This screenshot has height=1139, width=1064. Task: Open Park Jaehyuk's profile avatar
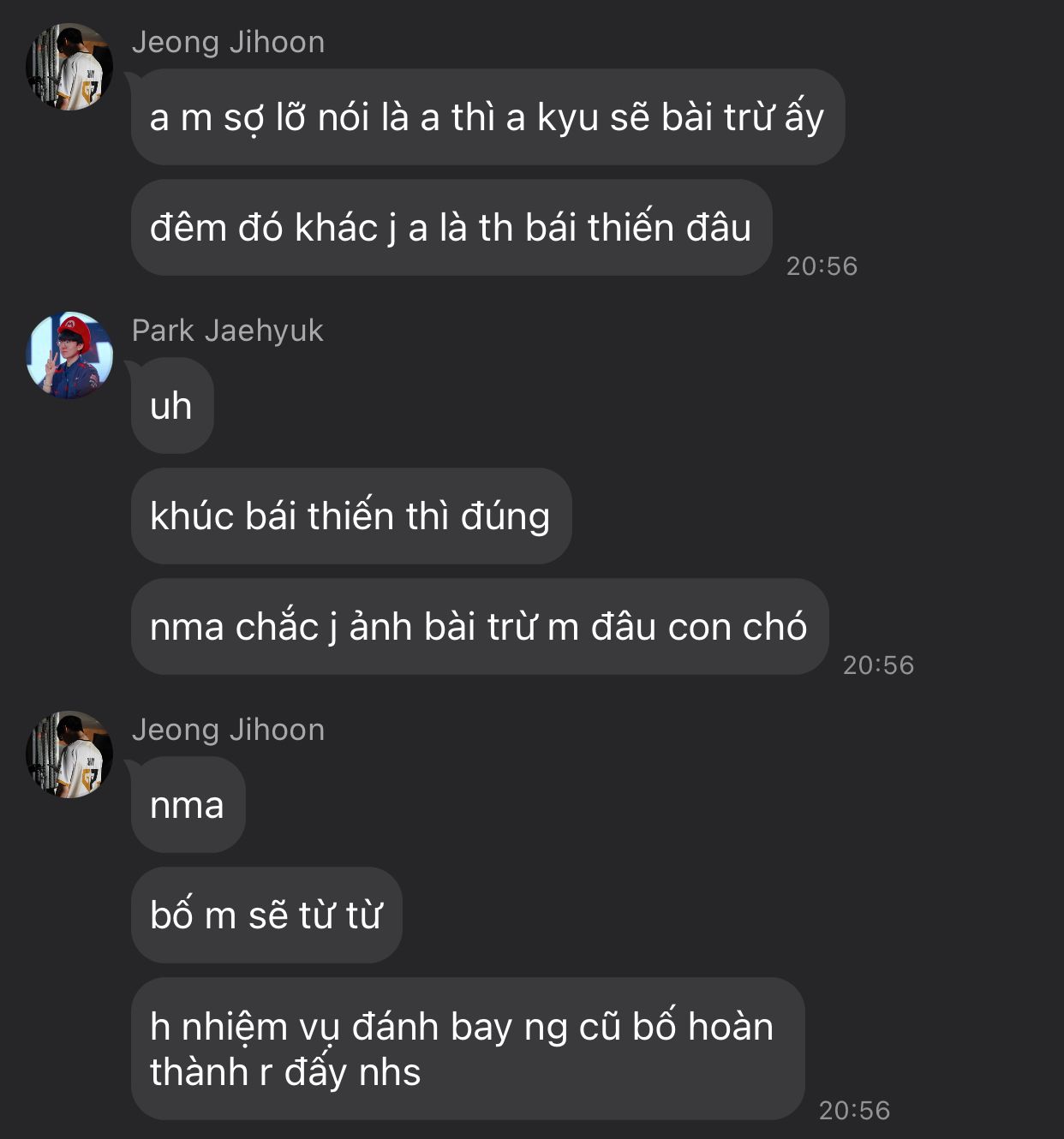[69, 355]
